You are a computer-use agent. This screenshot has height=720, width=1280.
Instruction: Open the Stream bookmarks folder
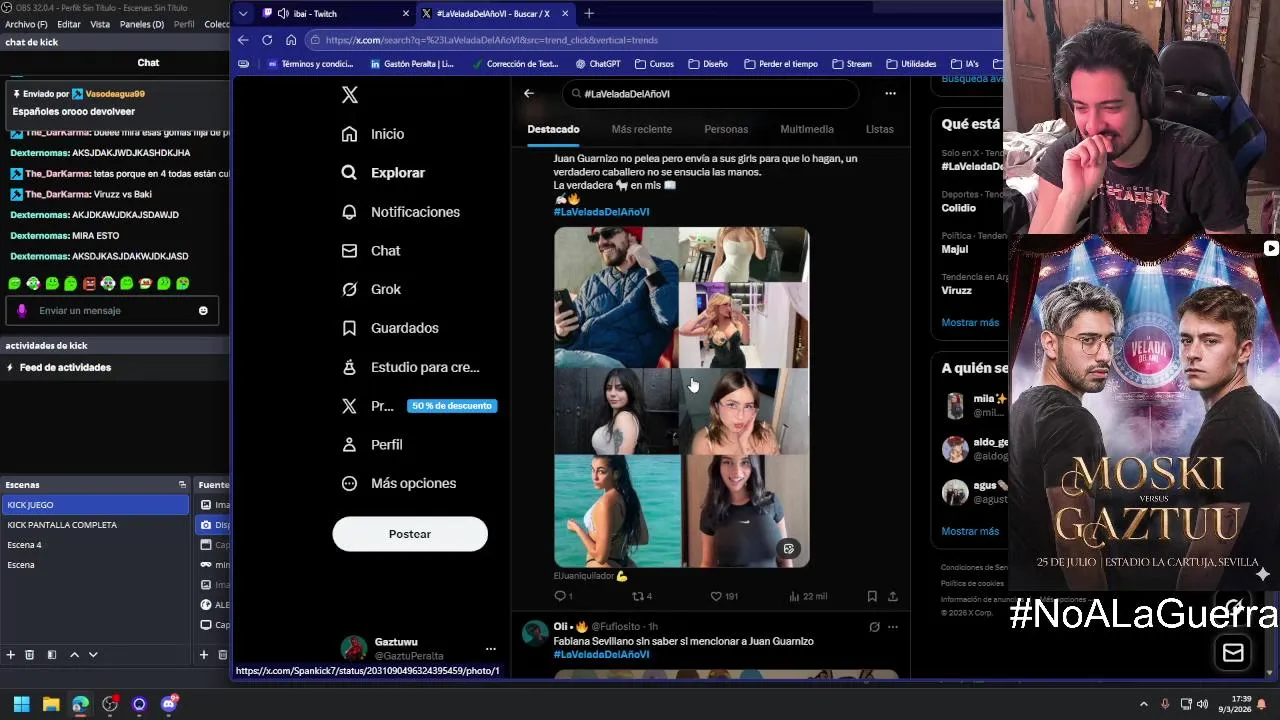852,64
